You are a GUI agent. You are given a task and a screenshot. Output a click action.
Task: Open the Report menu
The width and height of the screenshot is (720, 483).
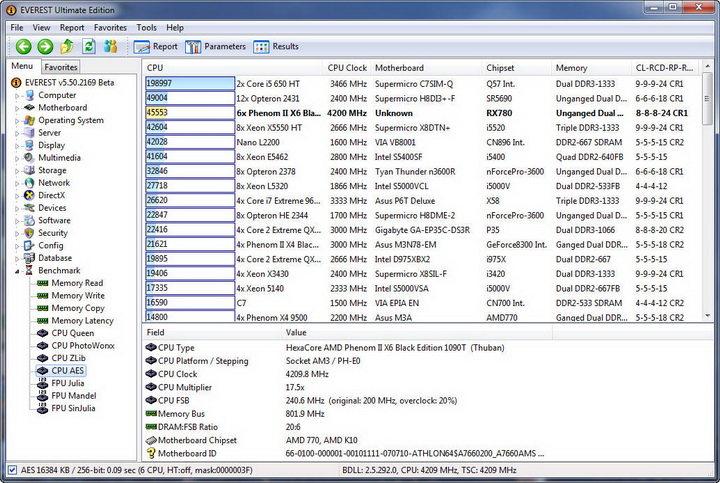72,28
